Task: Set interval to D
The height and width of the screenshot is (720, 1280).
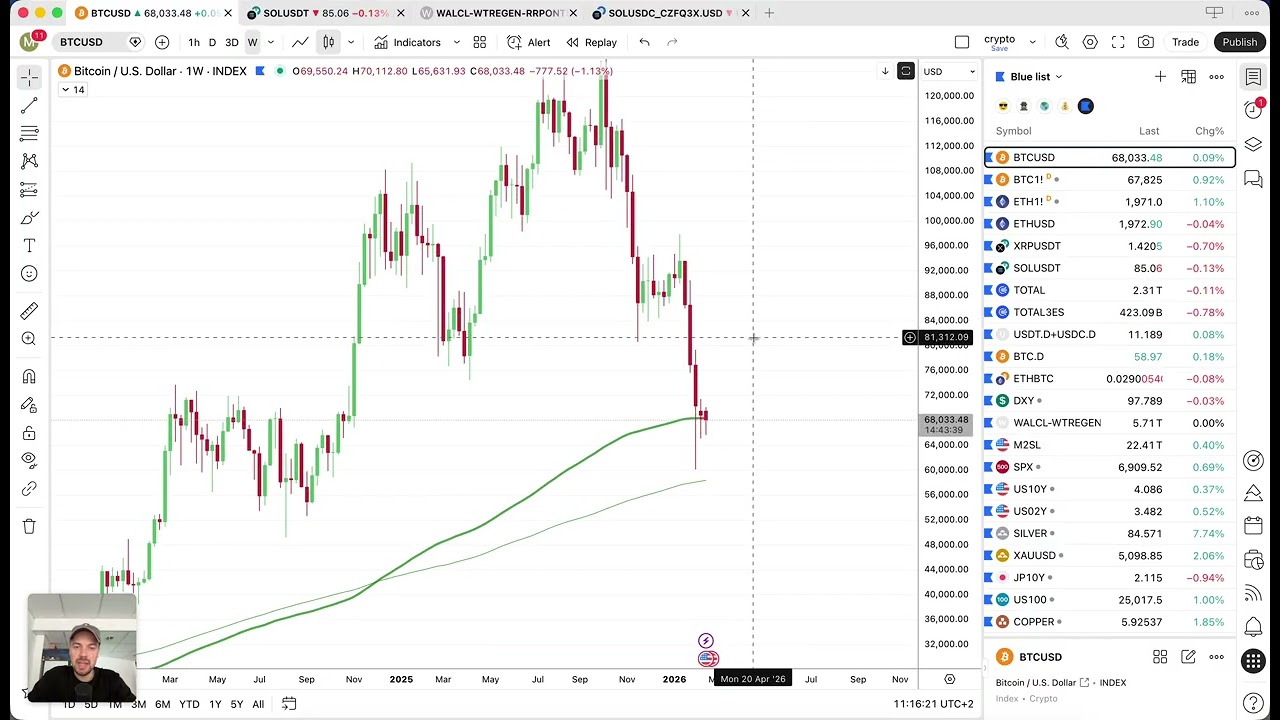Action: click(x=212, y=42)
